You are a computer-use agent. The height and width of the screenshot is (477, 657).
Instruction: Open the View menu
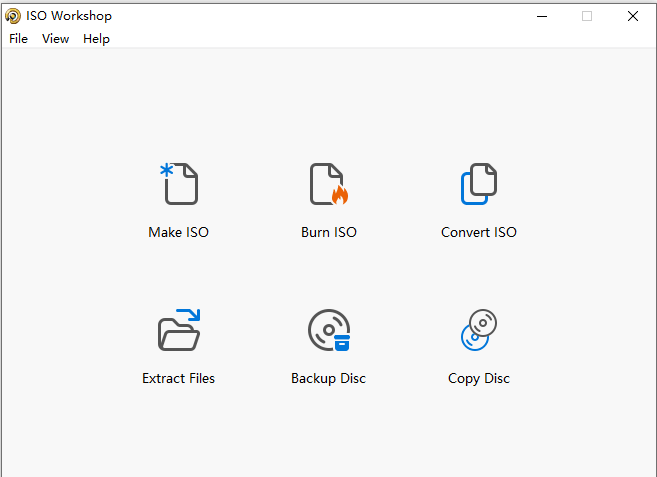[x=55, y=39]
